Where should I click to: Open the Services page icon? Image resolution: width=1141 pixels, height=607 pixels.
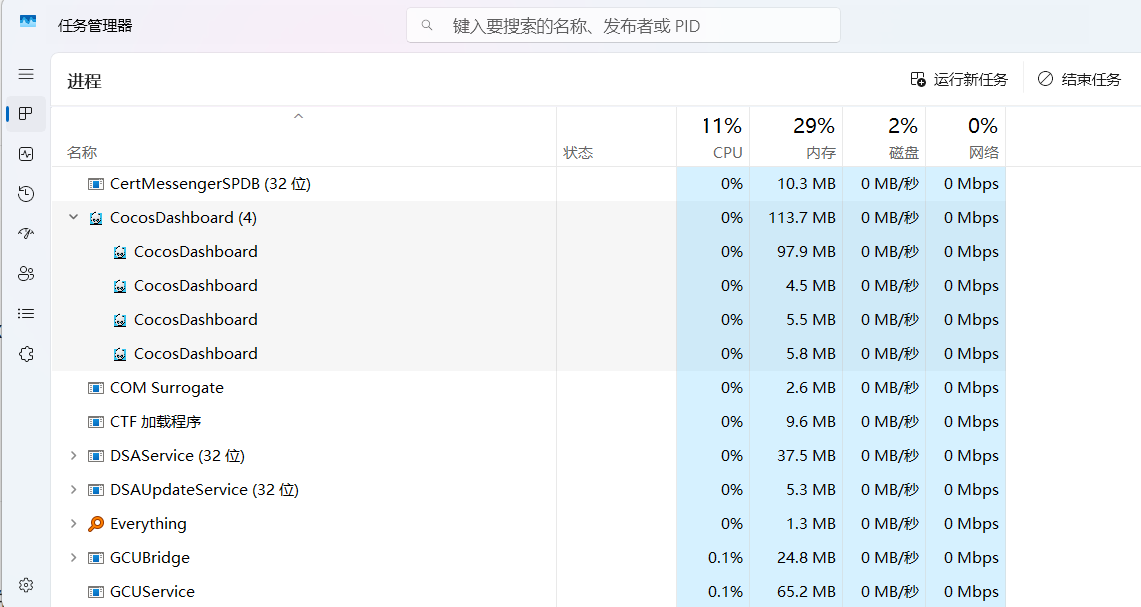[26, 354]
